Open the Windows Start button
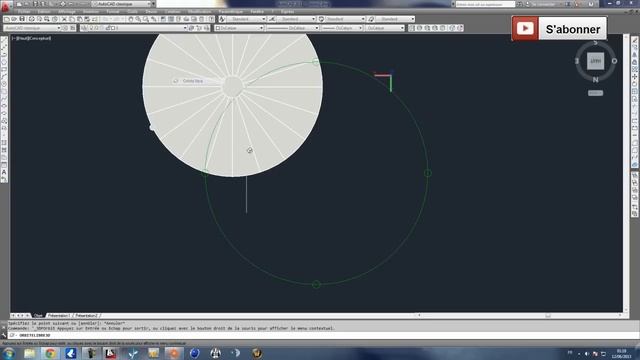Screen dimensions: 640x360 [x=8, y=353]
